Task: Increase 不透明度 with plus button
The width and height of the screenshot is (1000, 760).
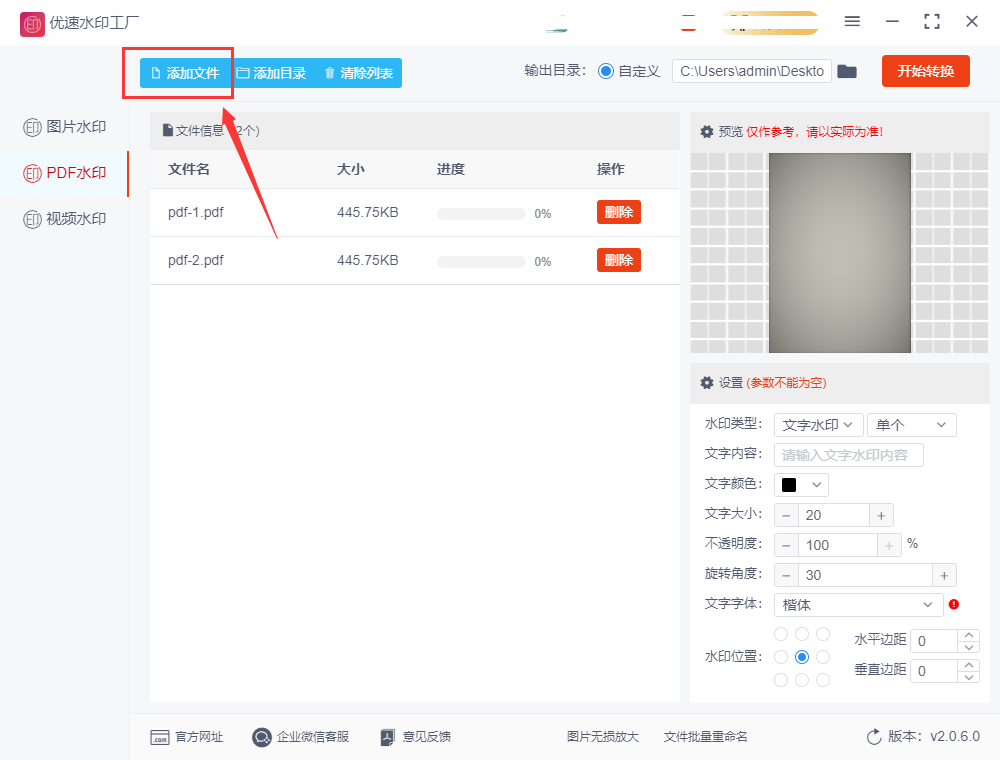Action: click(x=889, y=545)
